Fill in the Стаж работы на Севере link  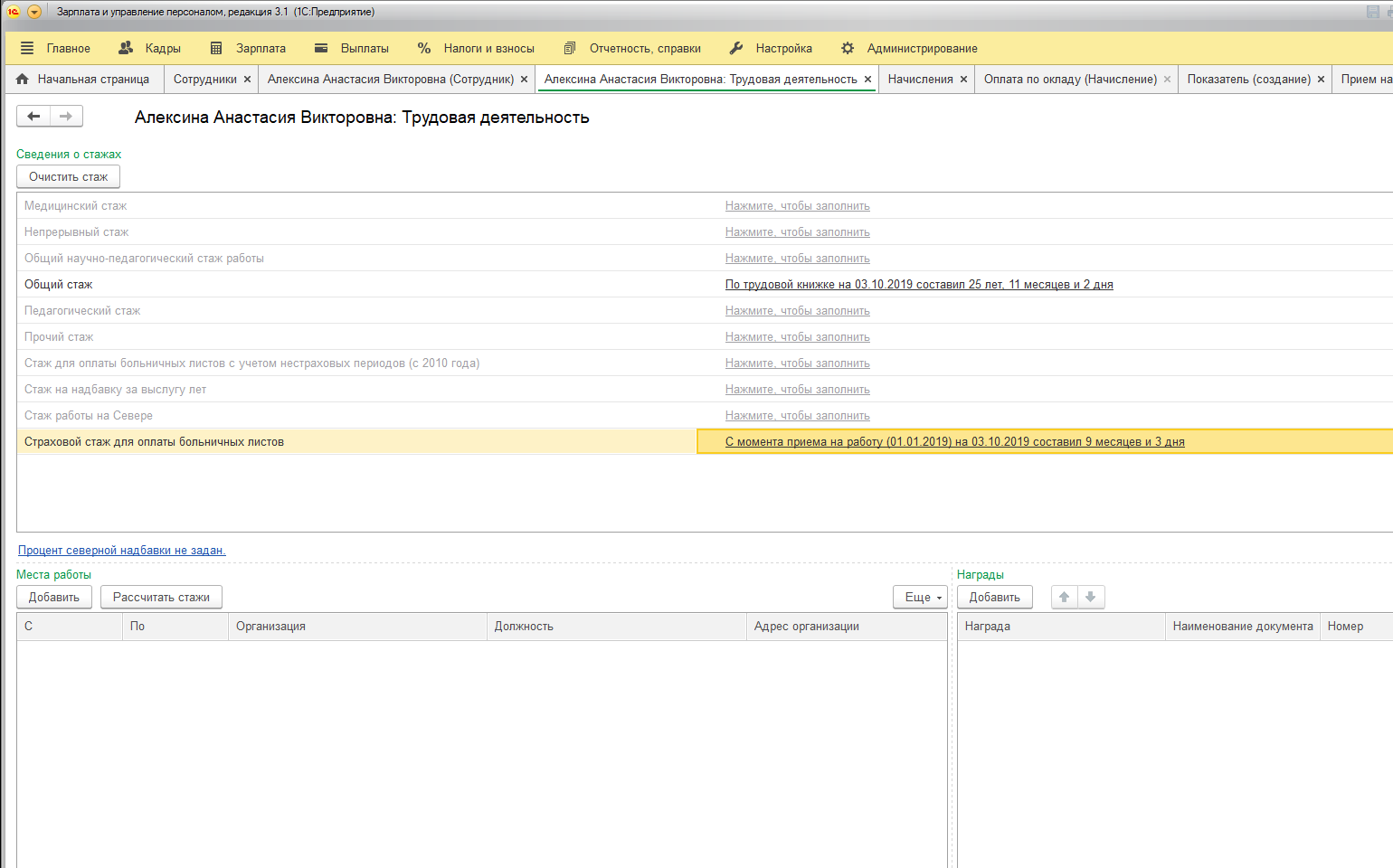click(x=797, y=416)
